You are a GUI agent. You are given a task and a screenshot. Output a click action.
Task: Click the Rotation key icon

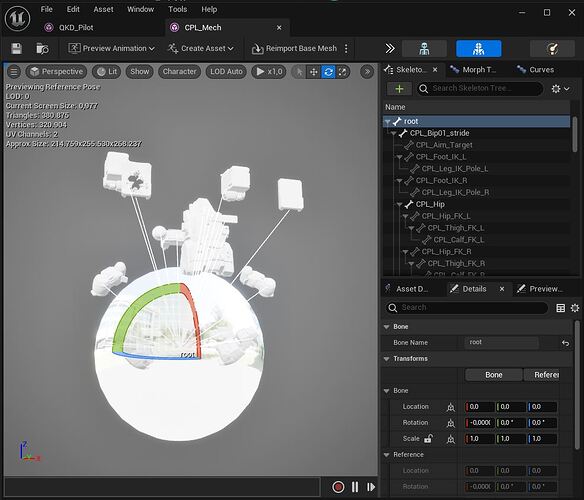(451, 423)
